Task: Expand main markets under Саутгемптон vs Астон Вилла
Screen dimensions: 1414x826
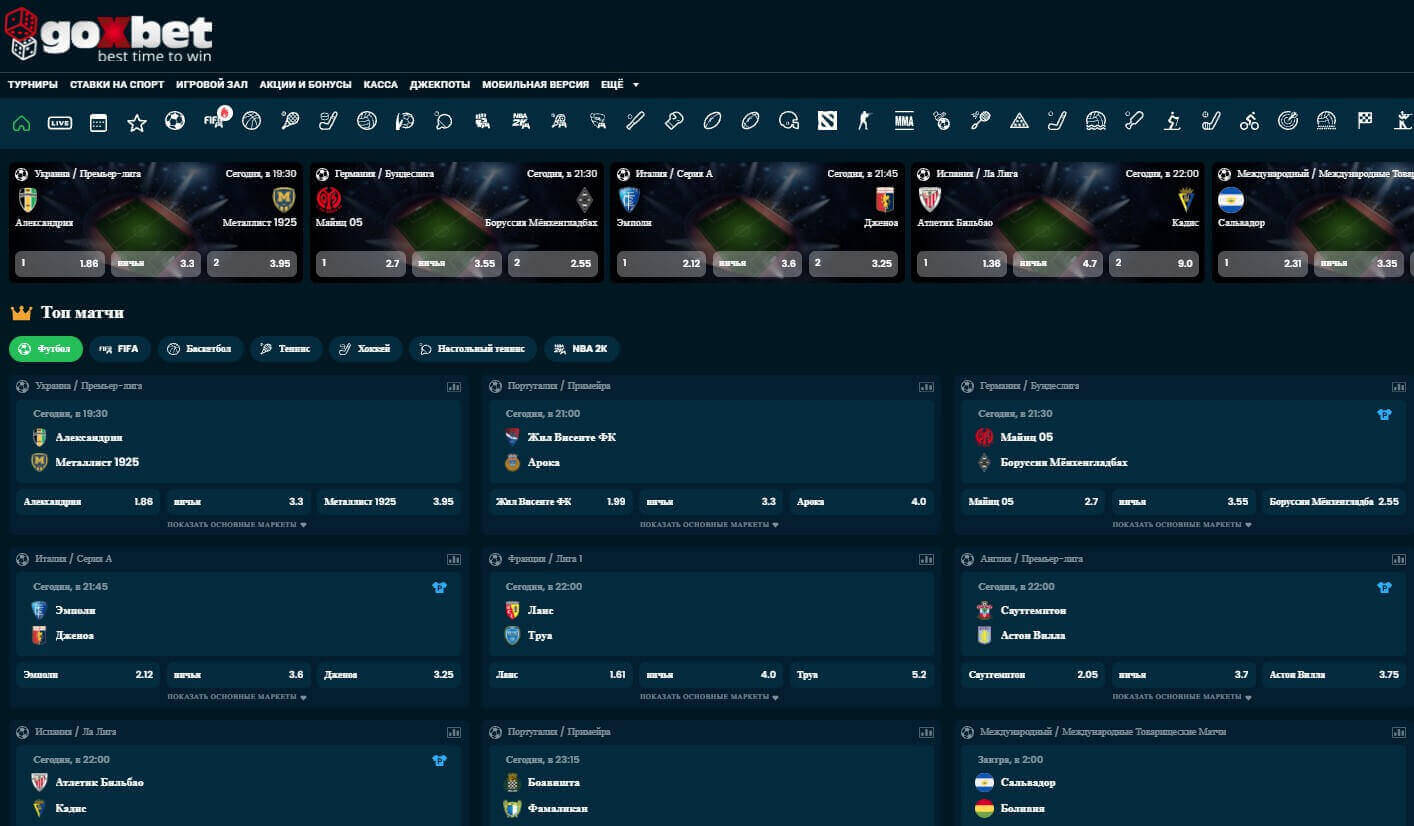Action: click(x=1182, y=697)
